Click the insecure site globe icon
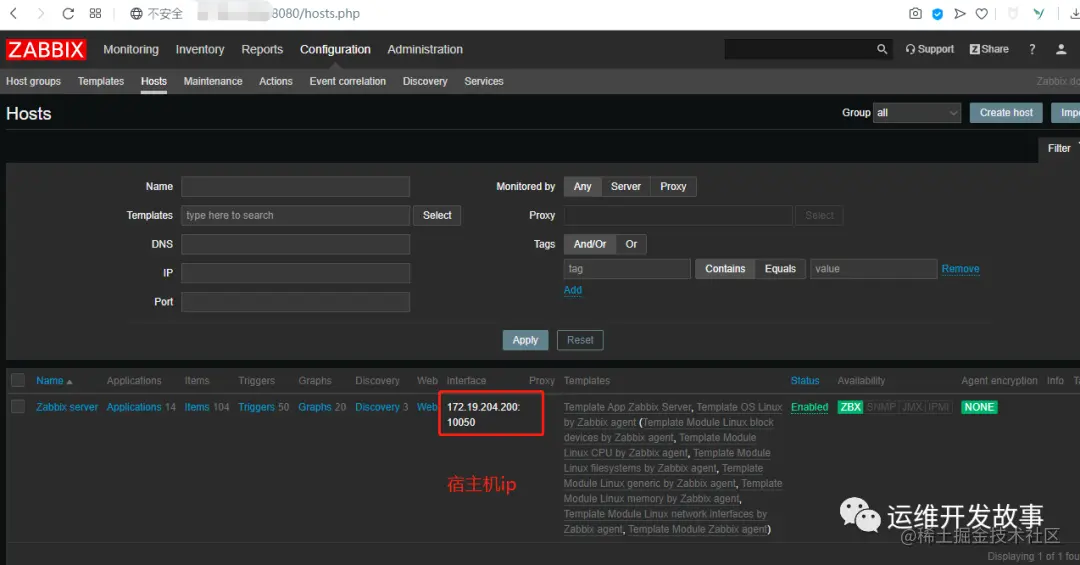 coord(136,14)
